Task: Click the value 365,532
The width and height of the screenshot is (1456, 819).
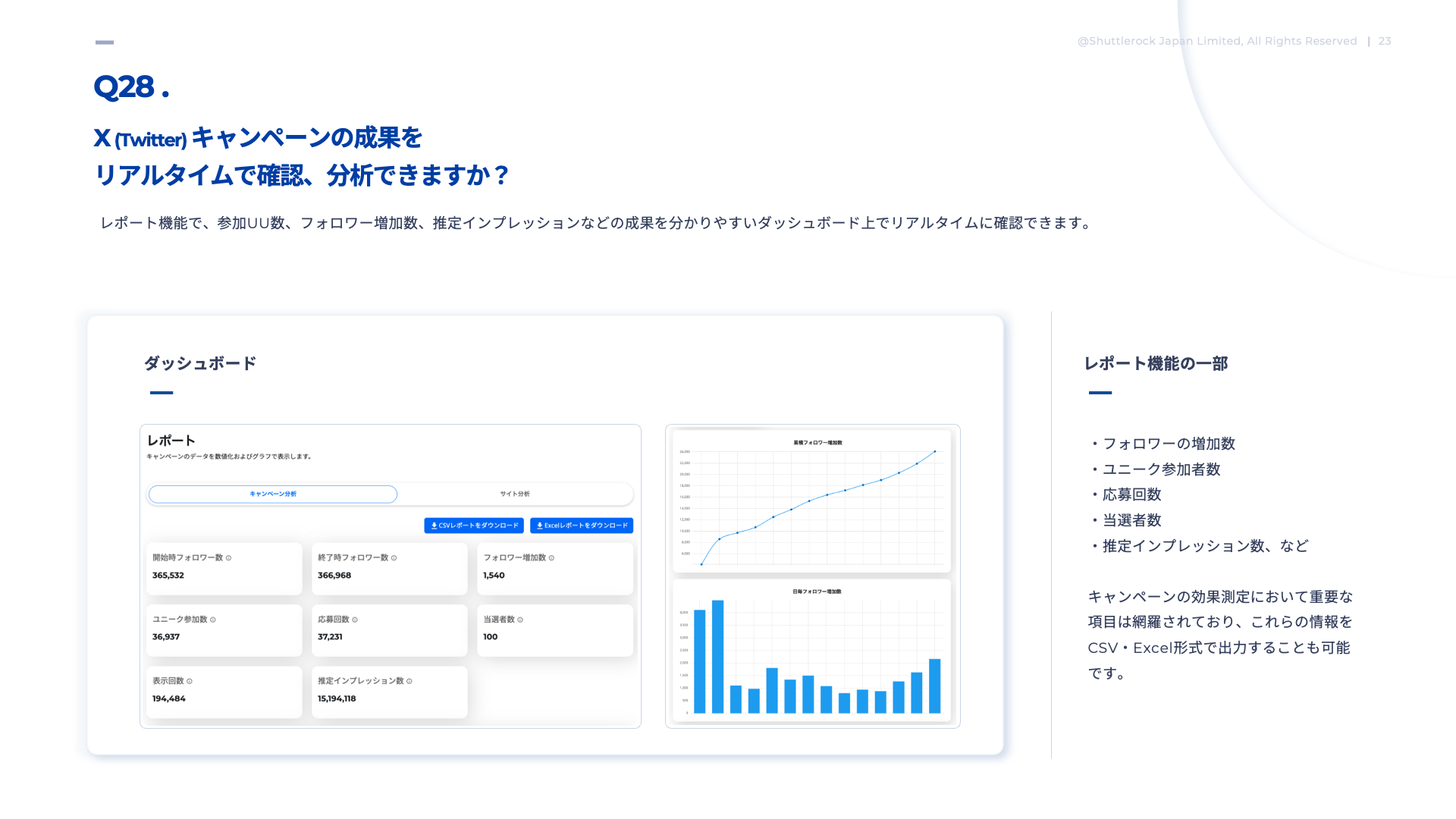Action: click(x=168, y=576)
